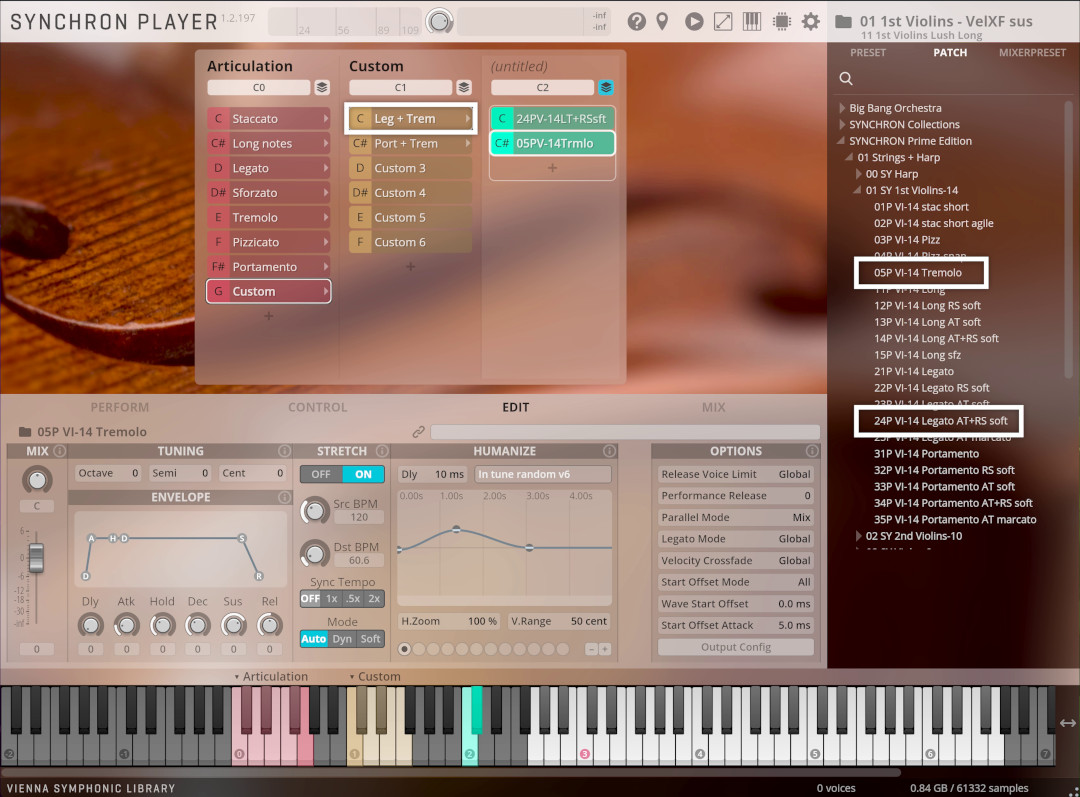Expand 00 SY Harp node
Viewport: 1080px width, 797px height.
point(858,174)
